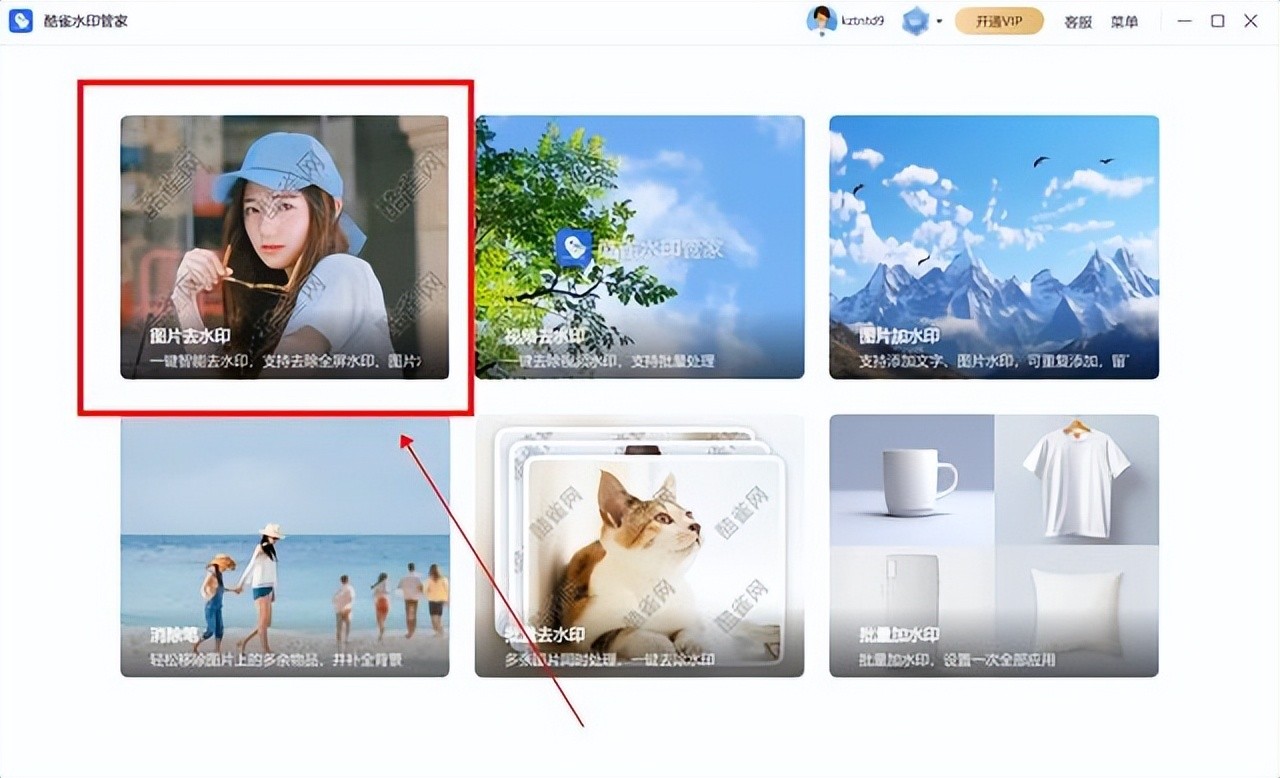Minimize the application window
This screenshot has height=778, width=1280.
pos(1184,21)
